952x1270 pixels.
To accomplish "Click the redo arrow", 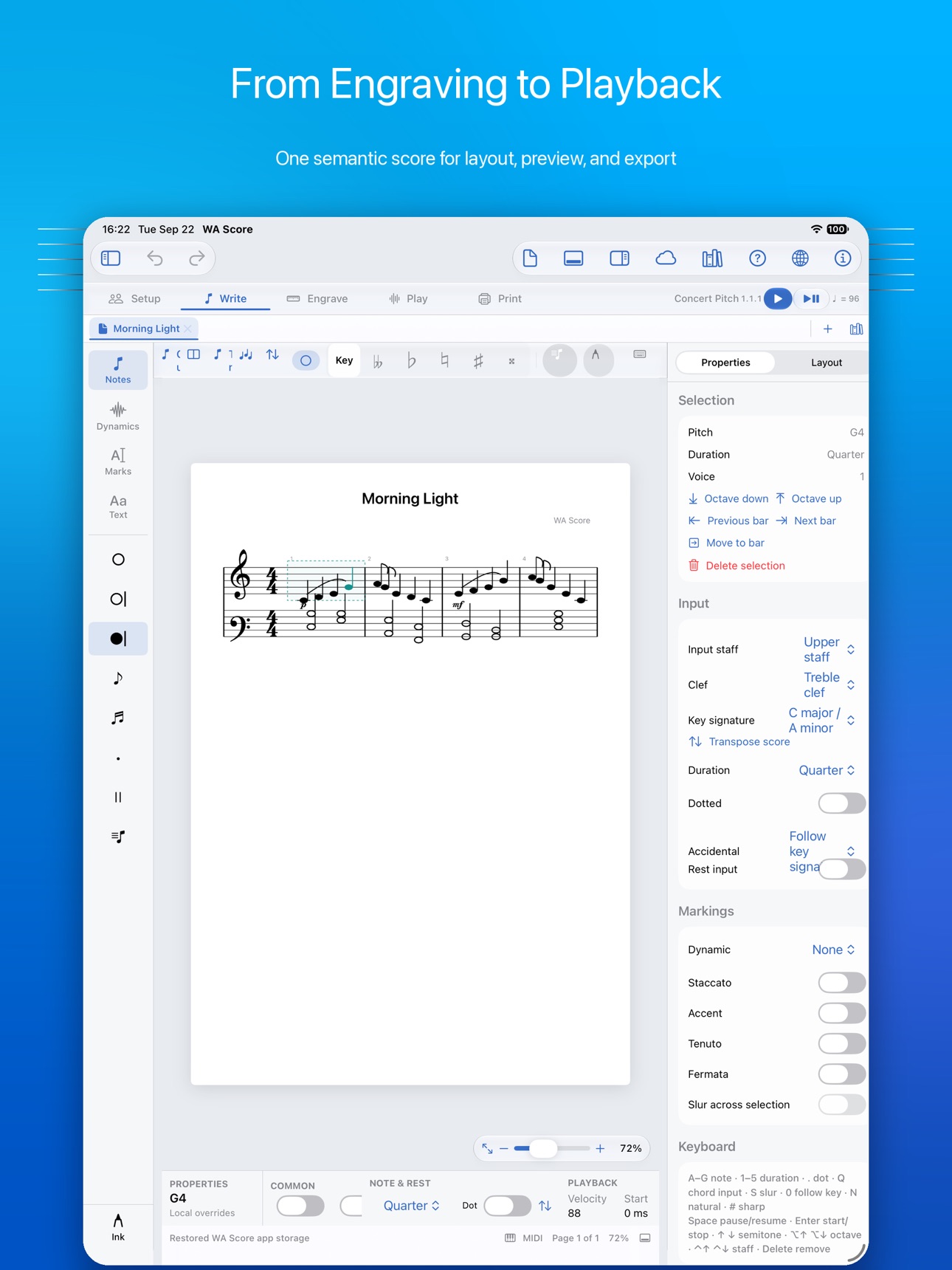I will (x=196, y=258).
